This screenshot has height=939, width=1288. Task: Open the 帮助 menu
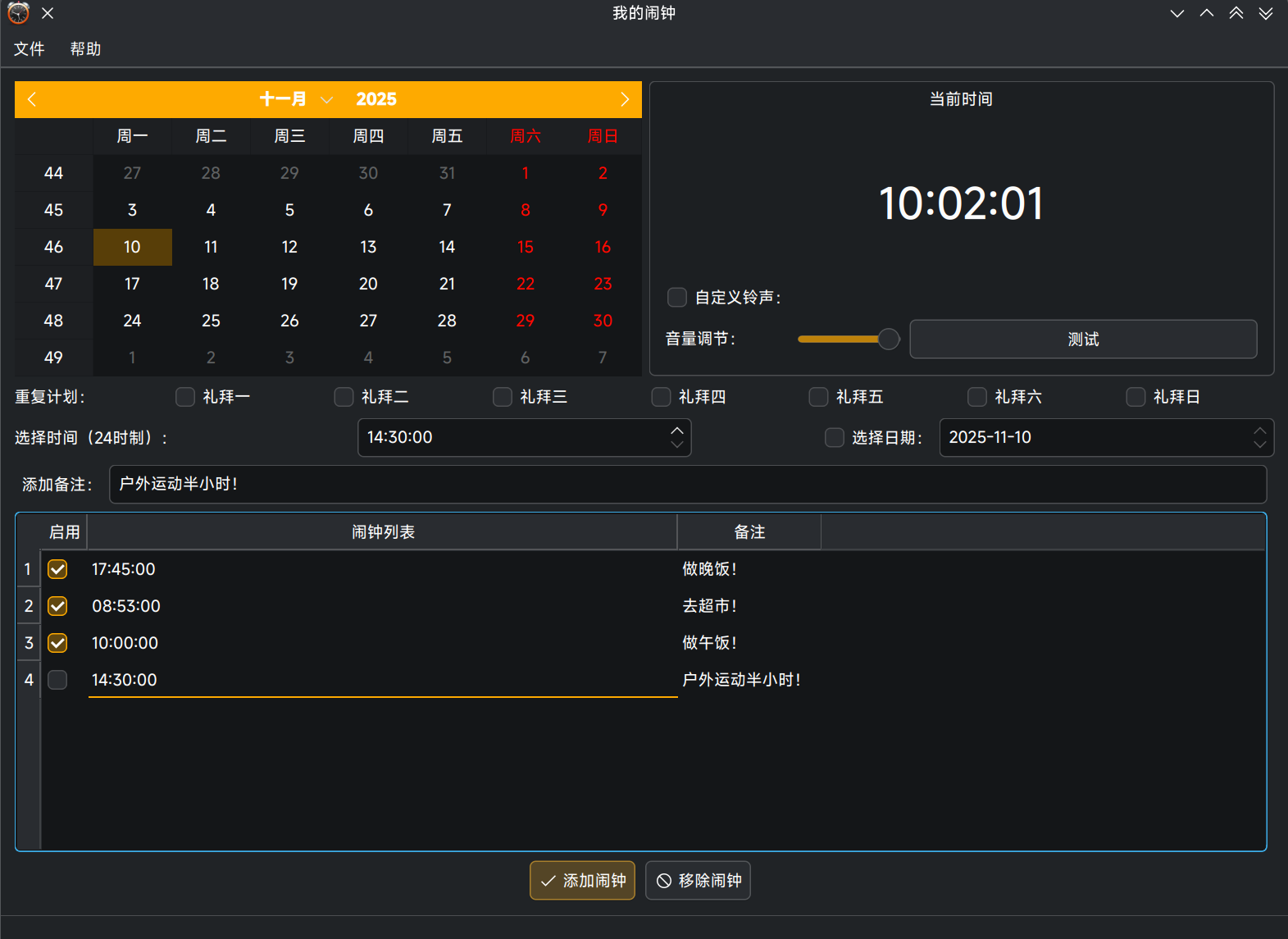tap(85, 49)
